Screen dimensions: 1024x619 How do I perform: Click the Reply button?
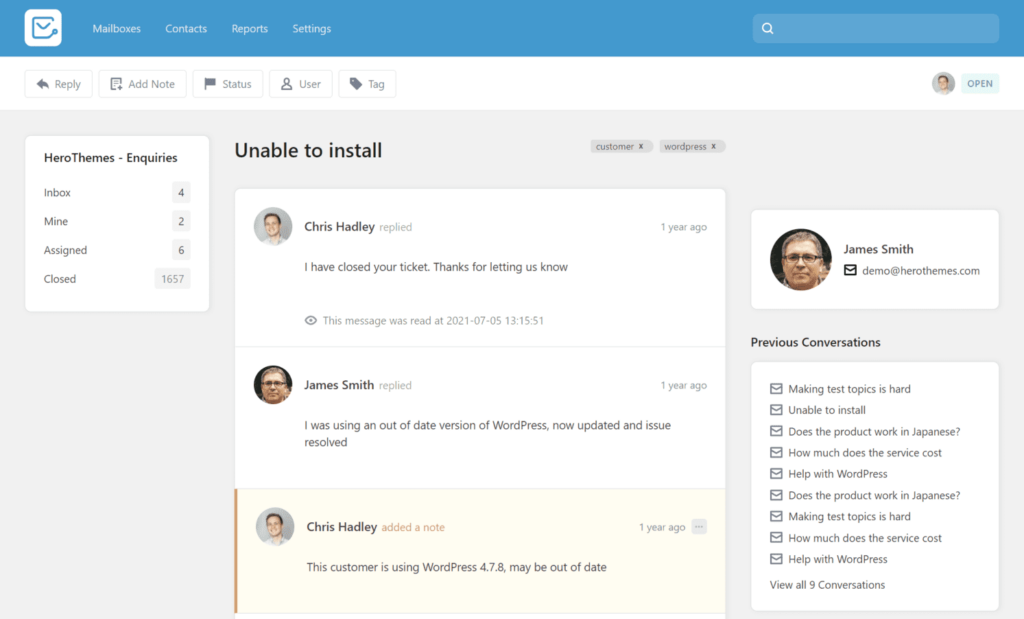pyautogui.click(x=59, y=84)
